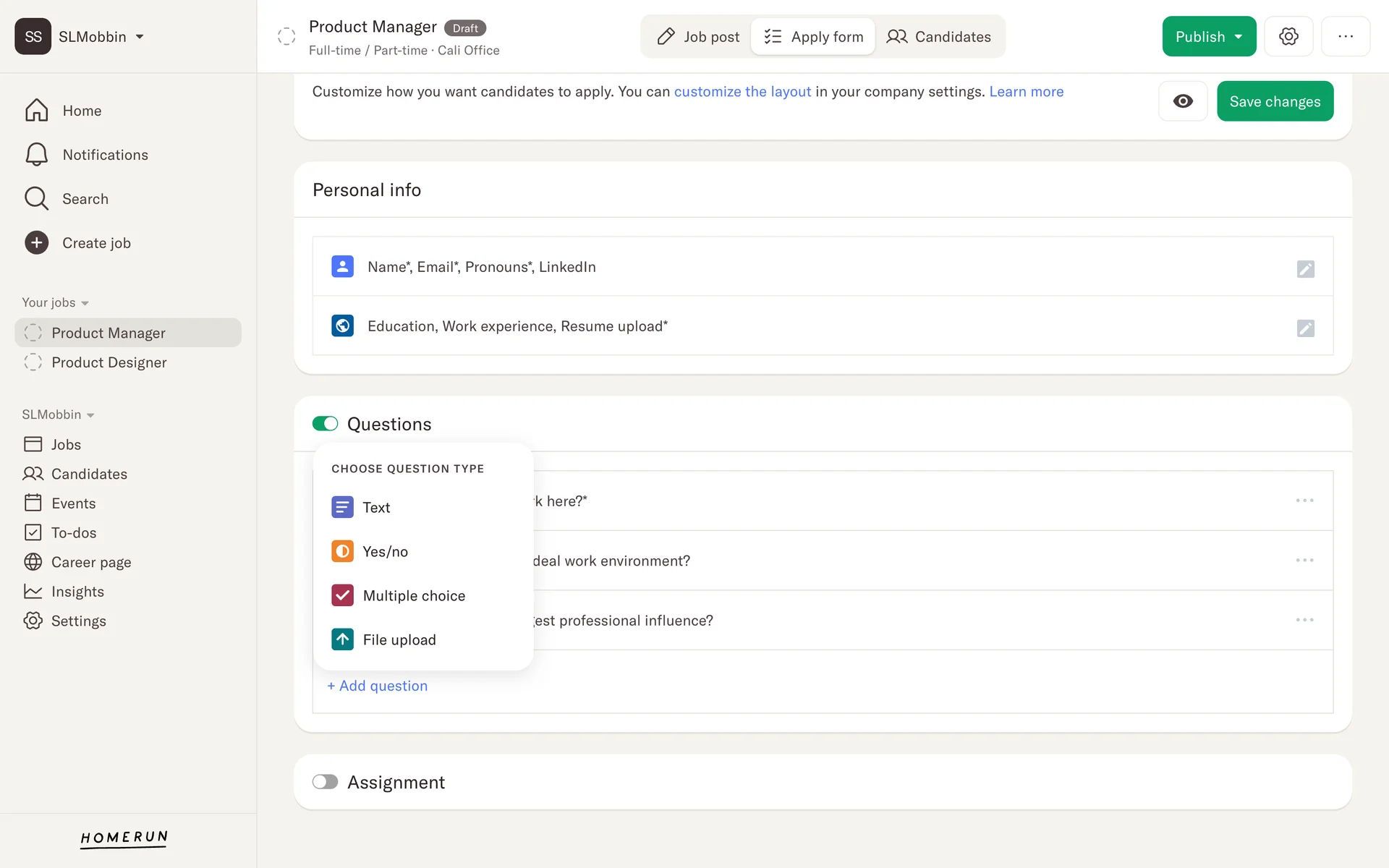Toggle the Questions section switch off
1389x868 pixels.
[325, 424]
